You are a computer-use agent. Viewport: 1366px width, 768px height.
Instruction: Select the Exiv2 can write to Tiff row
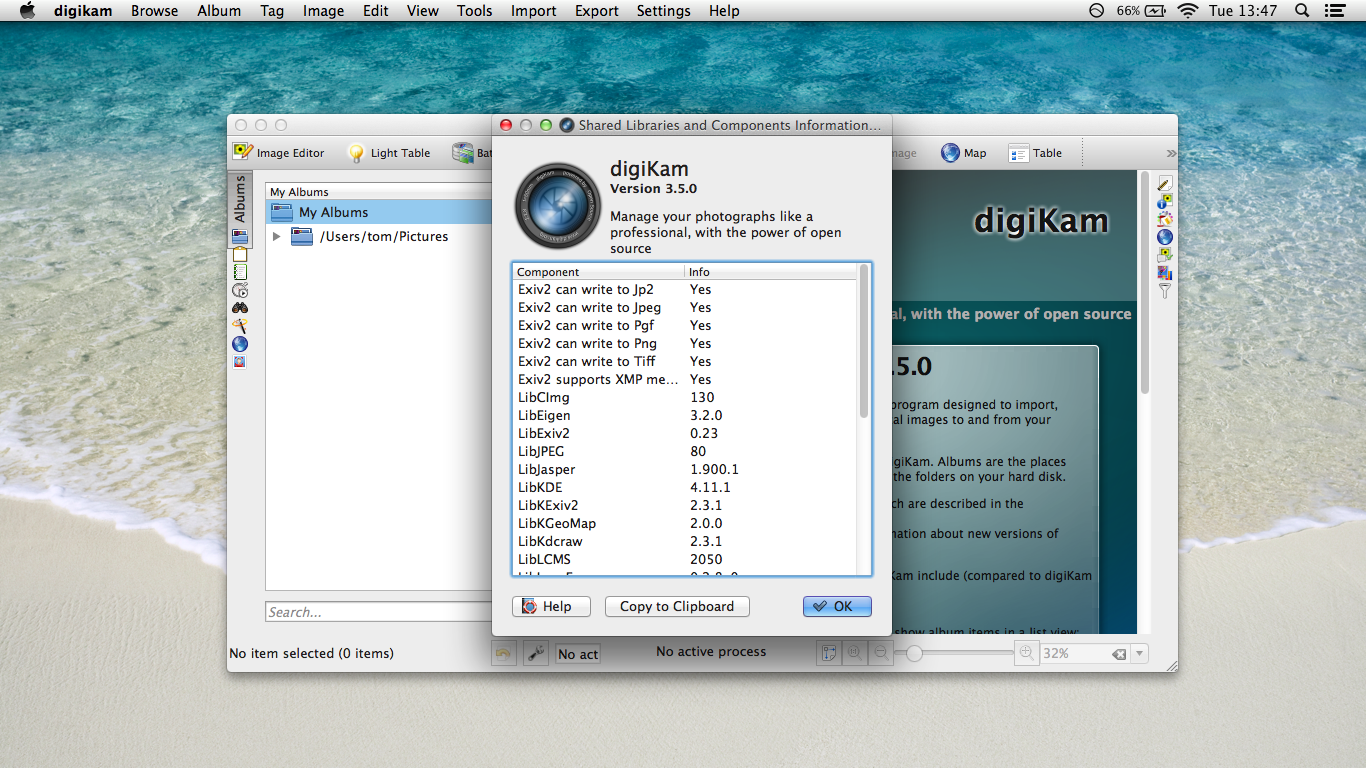[x=685, y=361]
